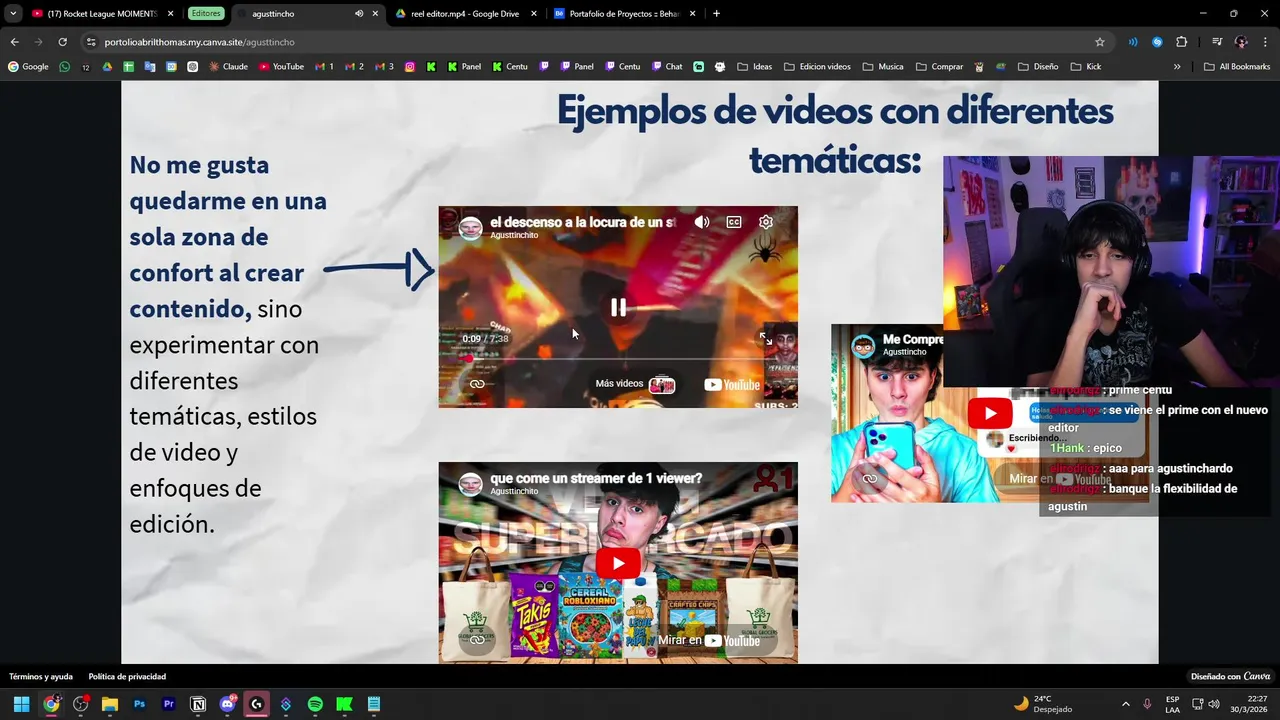Open Photoshop from the taskbar
The width and height of the screenshot is (1280, 720).
[x=140, y=704]
